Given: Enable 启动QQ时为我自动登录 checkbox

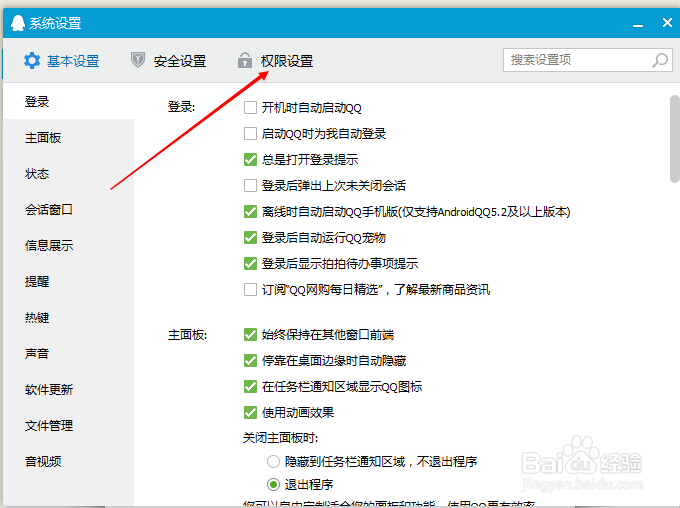Looking at the screenshot, I should click(250, 134).
